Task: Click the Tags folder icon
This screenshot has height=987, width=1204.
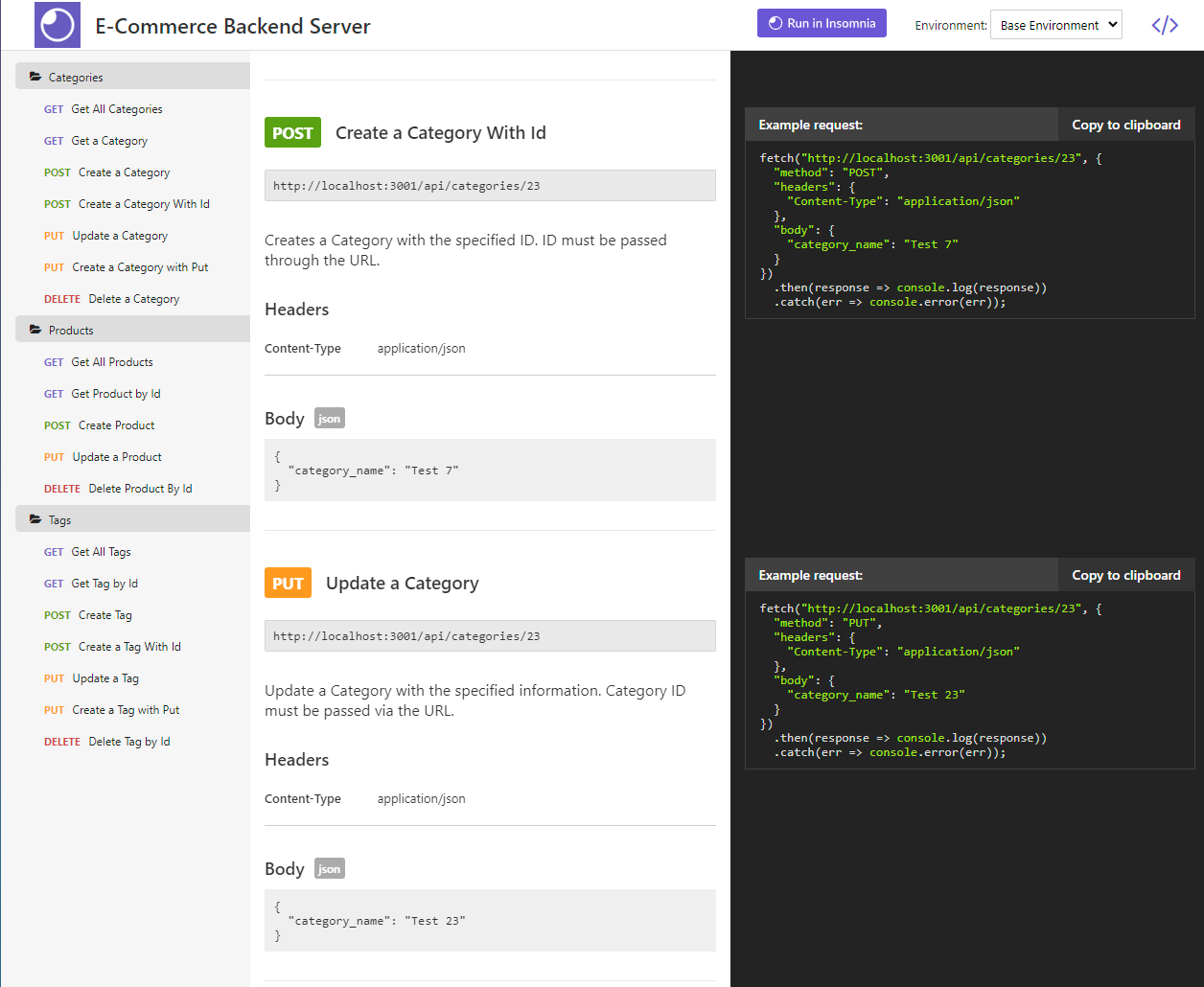Action: 35,519
